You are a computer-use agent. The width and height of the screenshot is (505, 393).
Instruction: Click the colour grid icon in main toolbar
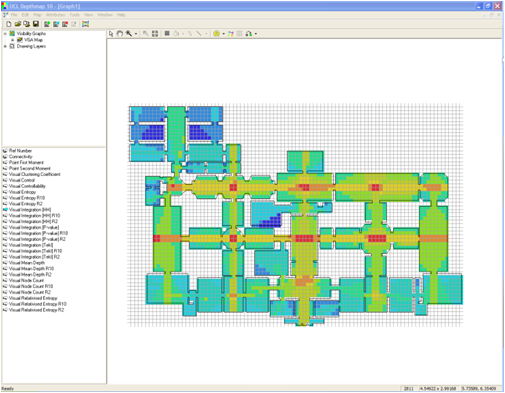click(86, 24)
